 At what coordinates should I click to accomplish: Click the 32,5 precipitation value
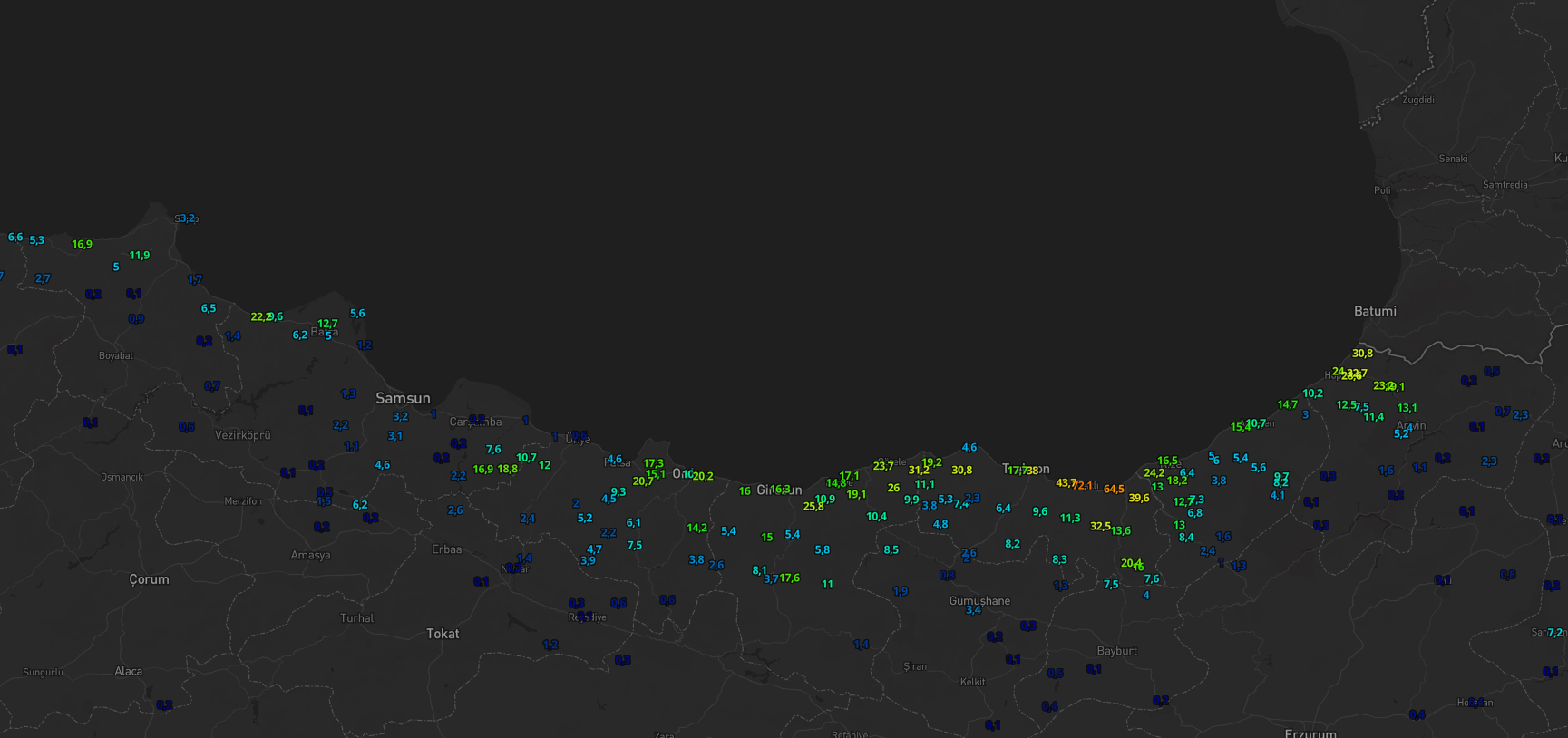coord(1100,526)
